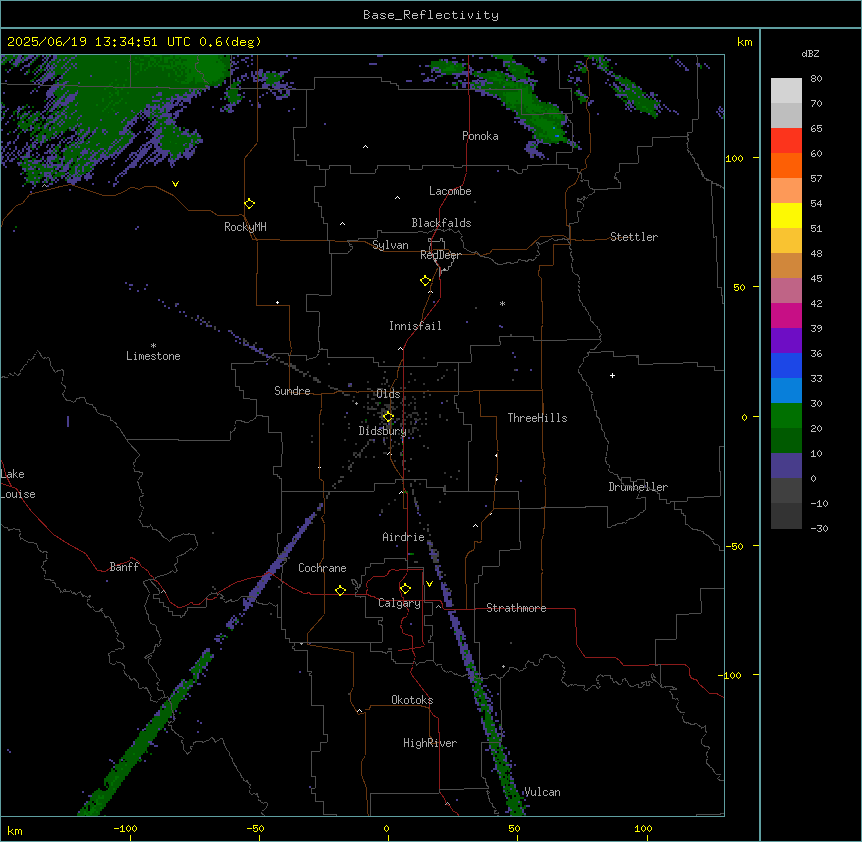
Task: Click the 80 value in the dBZ legend
Action: [816, 79]
